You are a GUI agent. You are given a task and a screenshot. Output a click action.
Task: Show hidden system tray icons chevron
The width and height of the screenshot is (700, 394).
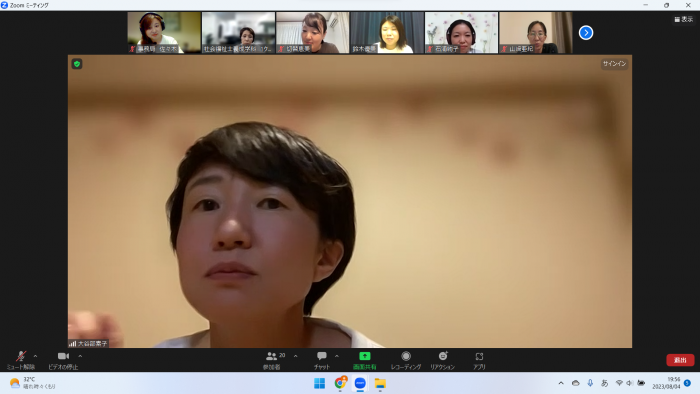coord(561,383)
